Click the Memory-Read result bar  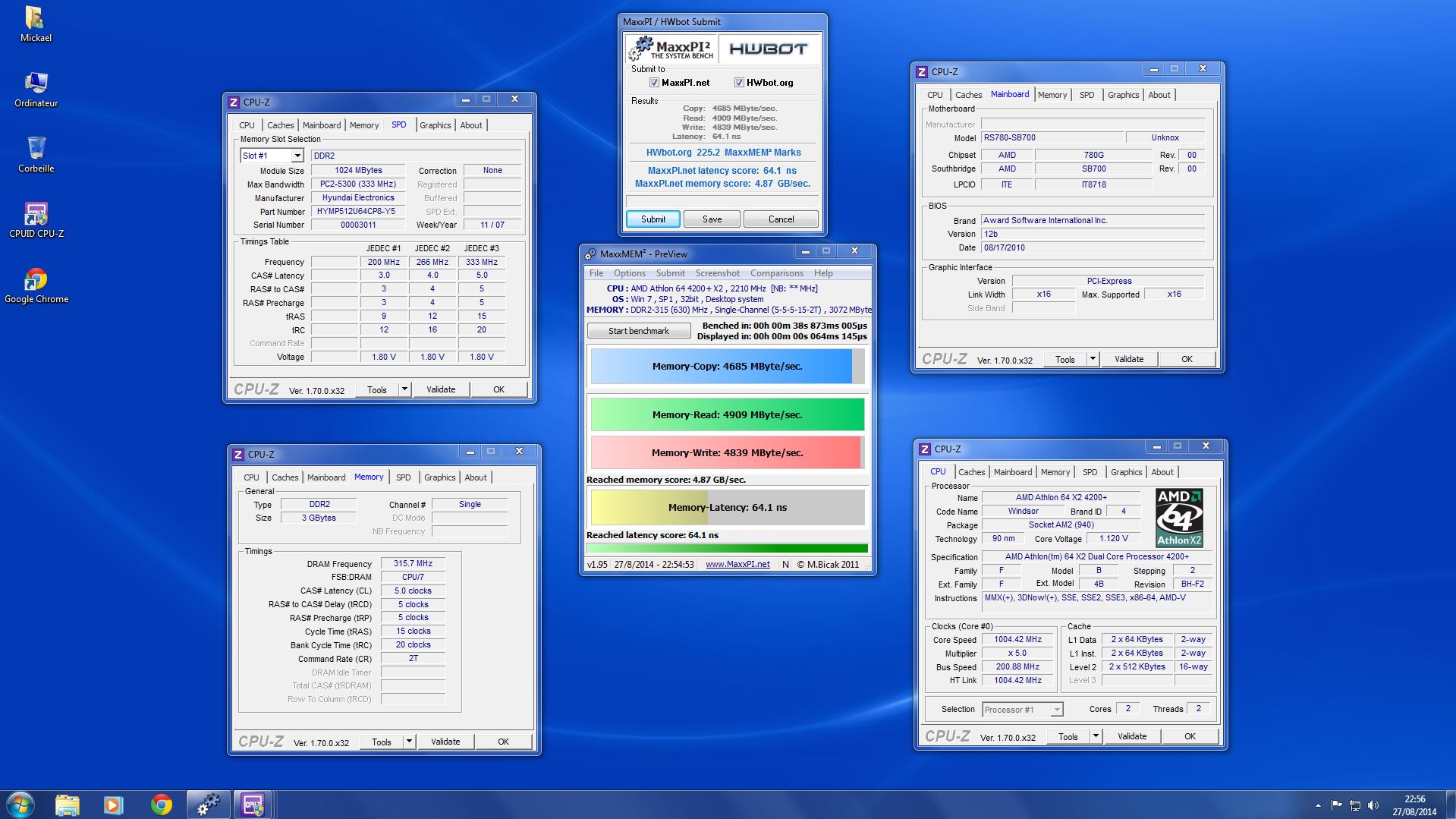click(727, 414)
